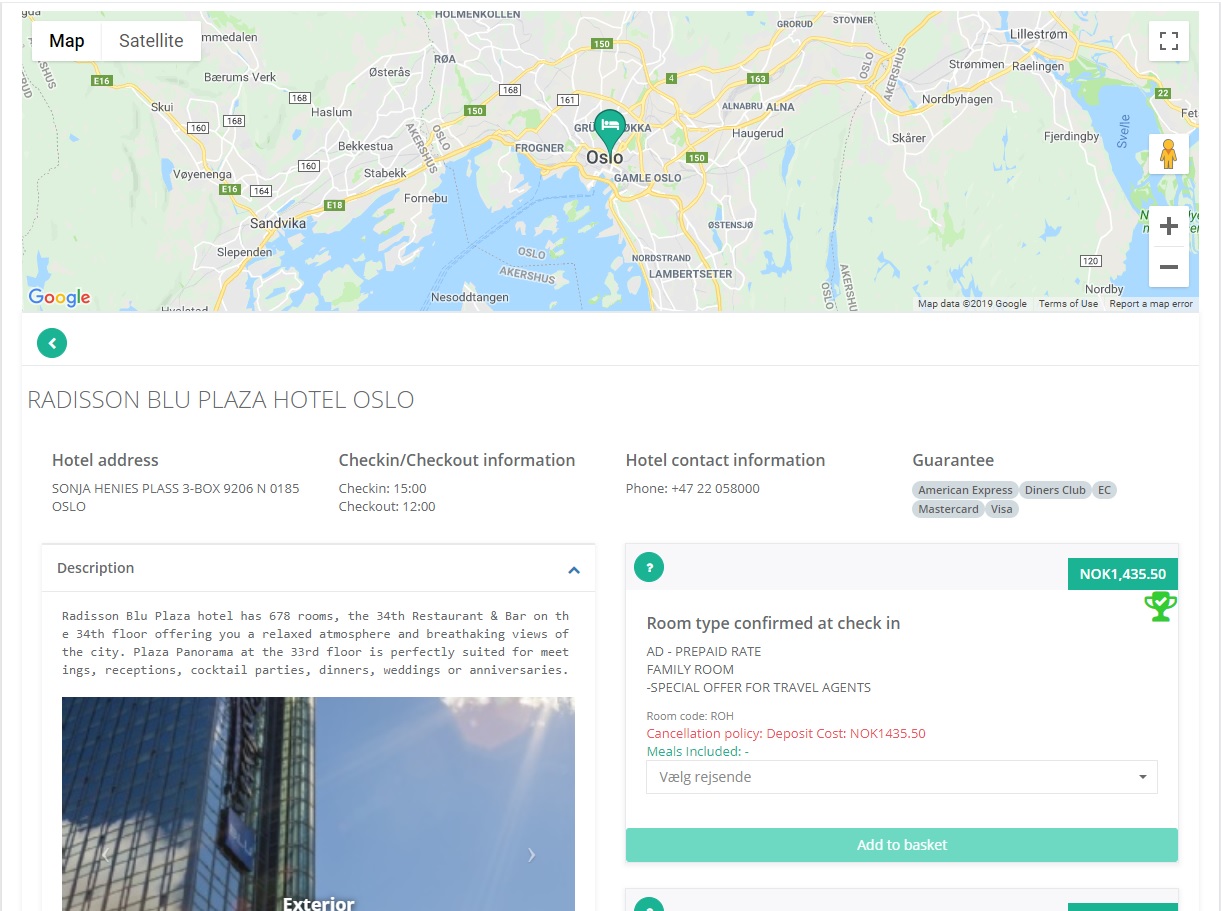Click Add to basket button
Screen dimensions: 1221x911
[902, 845]
